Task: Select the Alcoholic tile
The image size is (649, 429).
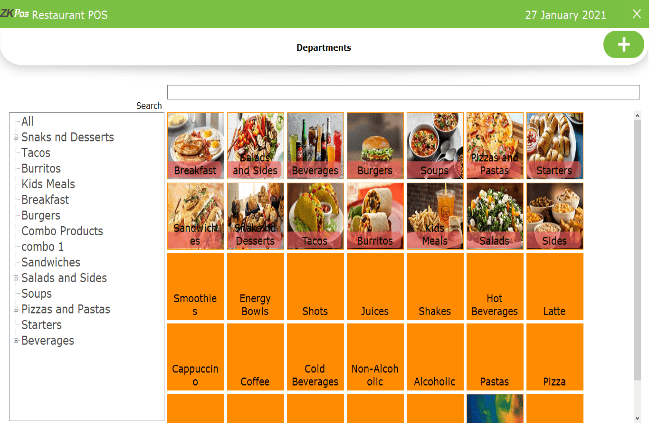Action: [x=435, y=357]
